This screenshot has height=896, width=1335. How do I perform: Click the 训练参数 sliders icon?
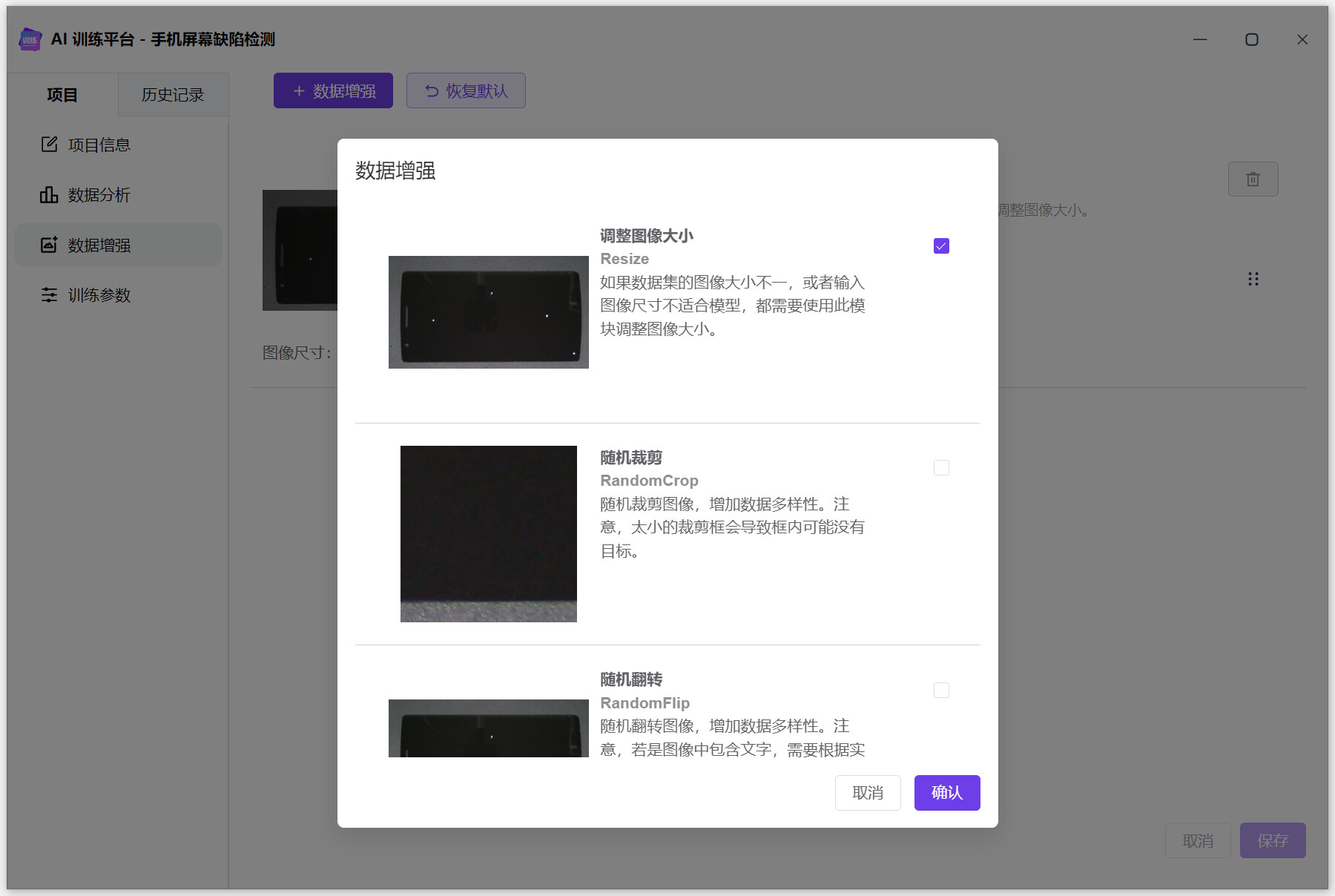tap(49, 294)
